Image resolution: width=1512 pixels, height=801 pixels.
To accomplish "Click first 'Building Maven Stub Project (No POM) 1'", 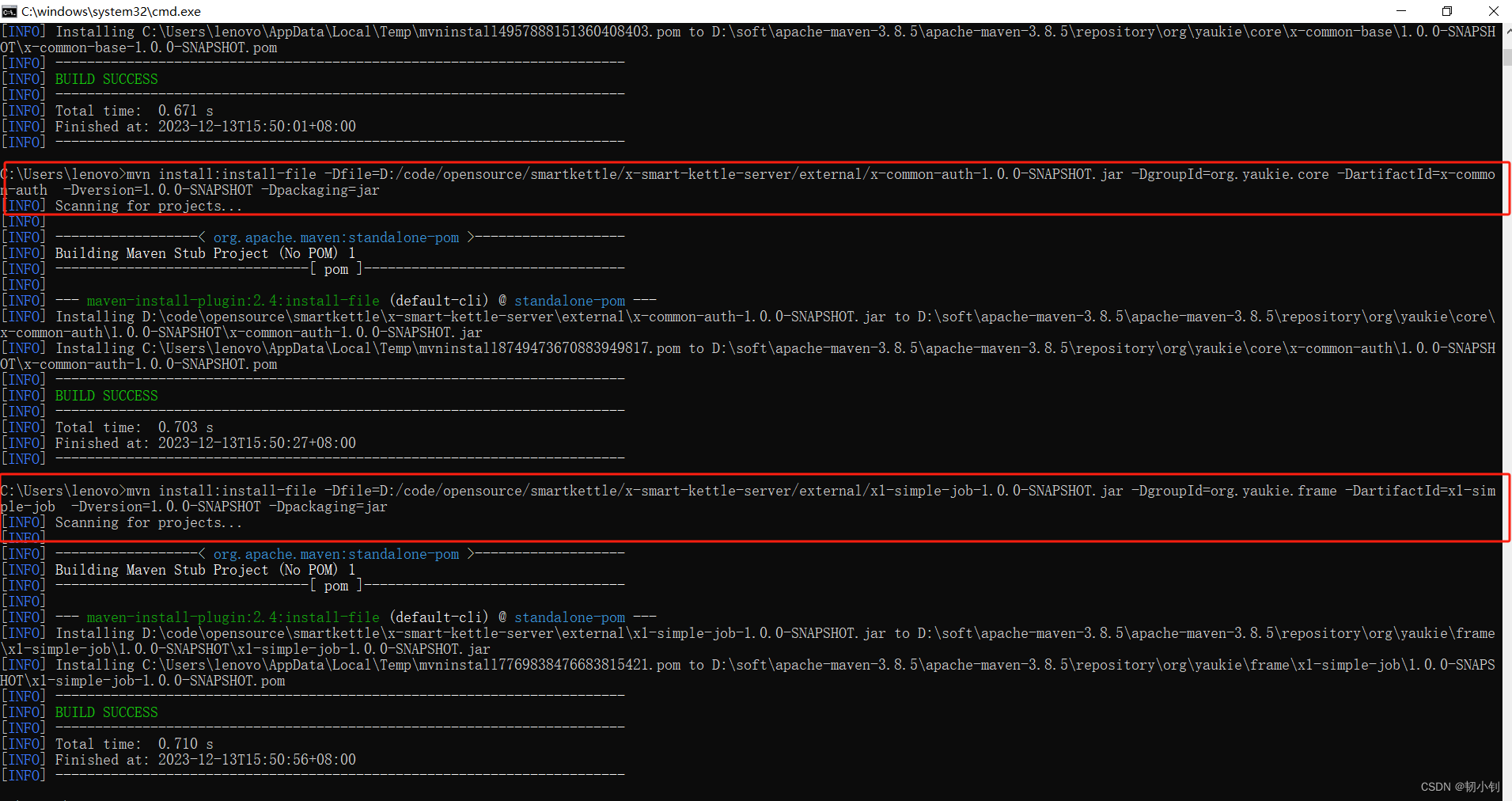I will click(x=206, y=253).
